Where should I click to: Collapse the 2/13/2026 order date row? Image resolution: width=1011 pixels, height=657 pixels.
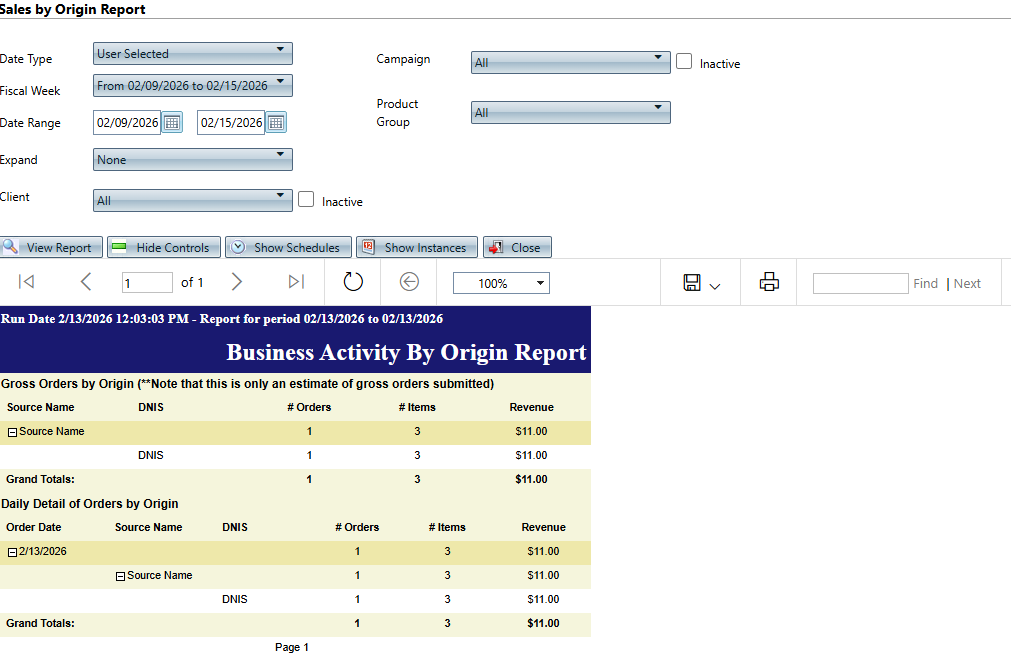coord(12,552)
